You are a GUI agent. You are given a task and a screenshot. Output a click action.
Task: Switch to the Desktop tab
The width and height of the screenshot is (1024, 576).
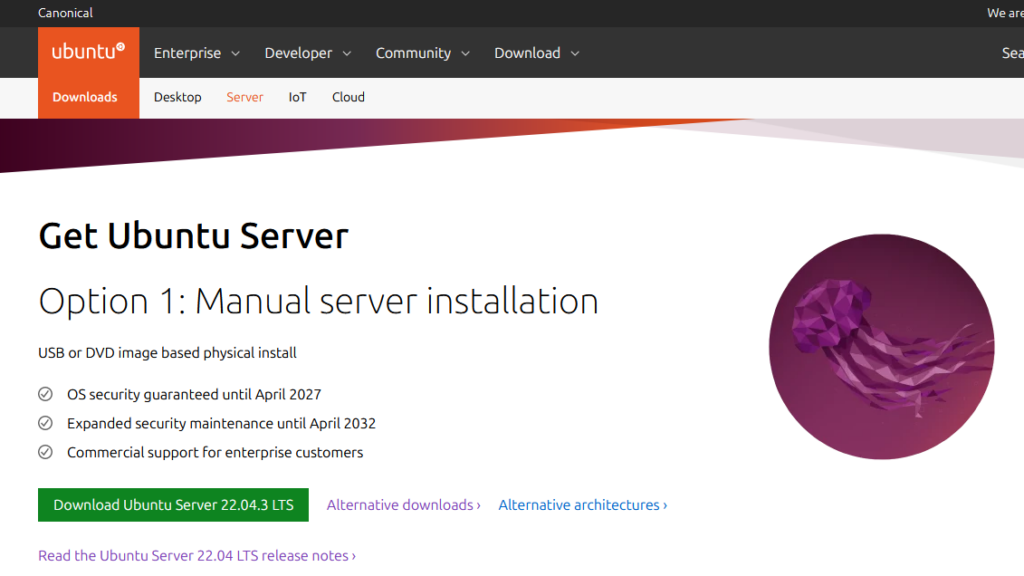[x=178, y=97]
